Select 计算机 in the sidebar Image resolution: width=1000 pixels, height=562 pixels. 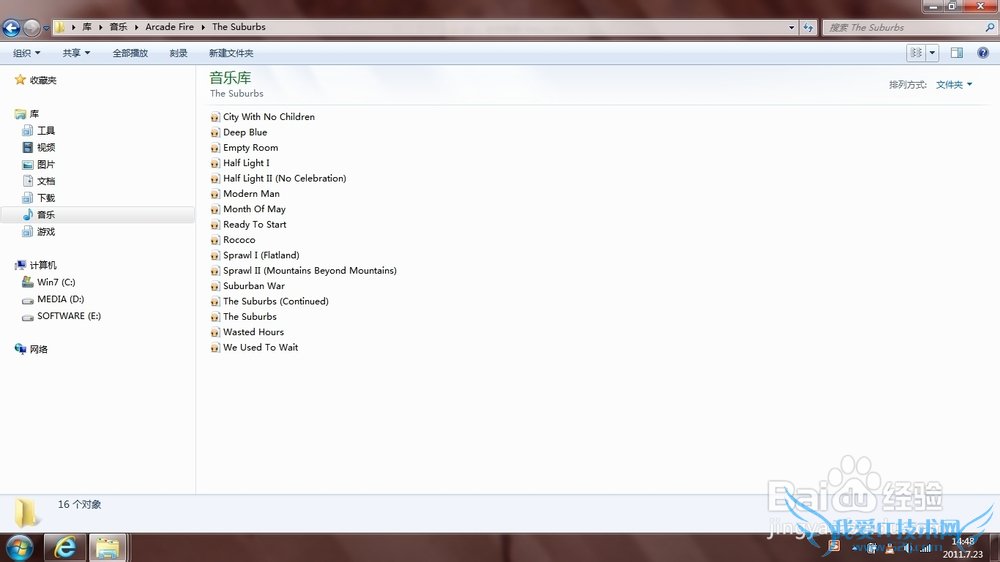click(x=36, y=265)
